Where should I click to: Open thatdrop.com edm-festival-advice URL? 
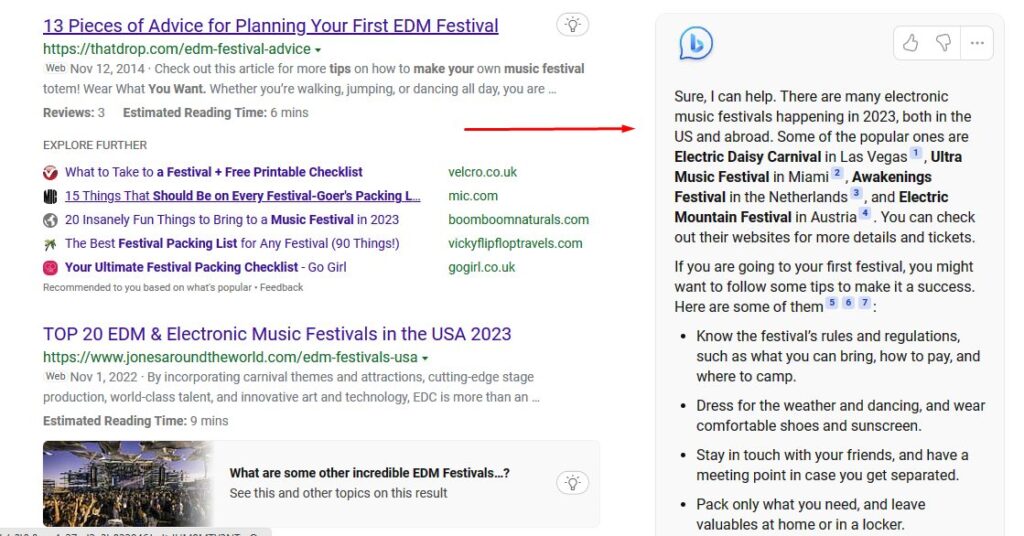coord(177,49)
